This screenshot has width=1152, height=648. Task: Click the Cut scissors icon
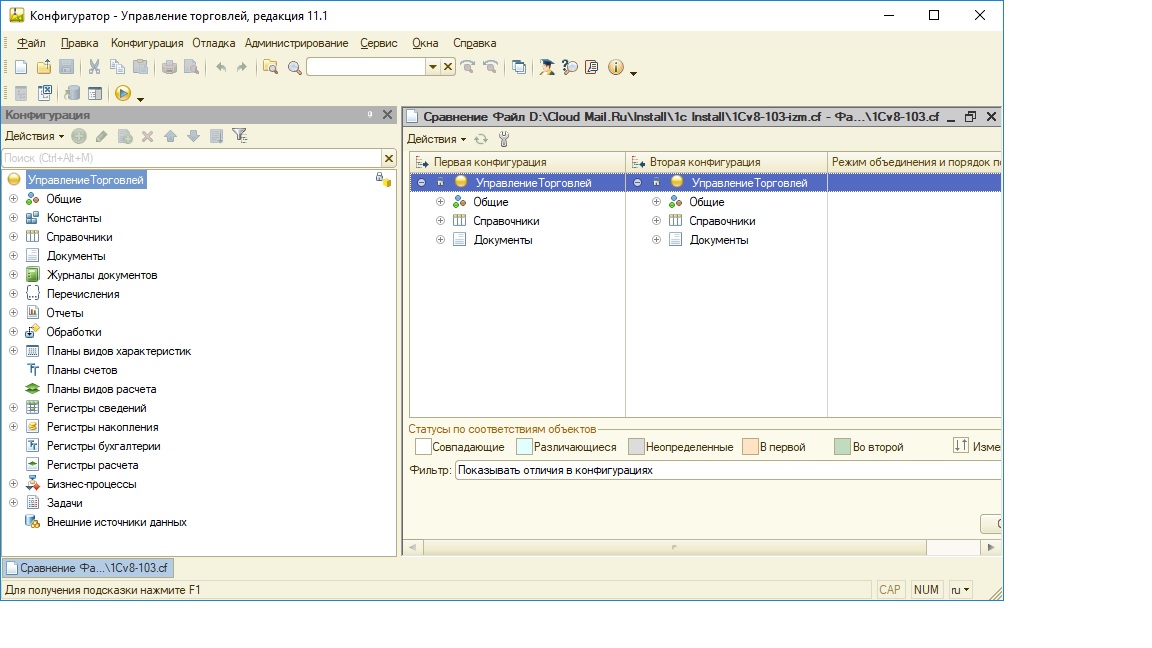[x=94, y=67]
